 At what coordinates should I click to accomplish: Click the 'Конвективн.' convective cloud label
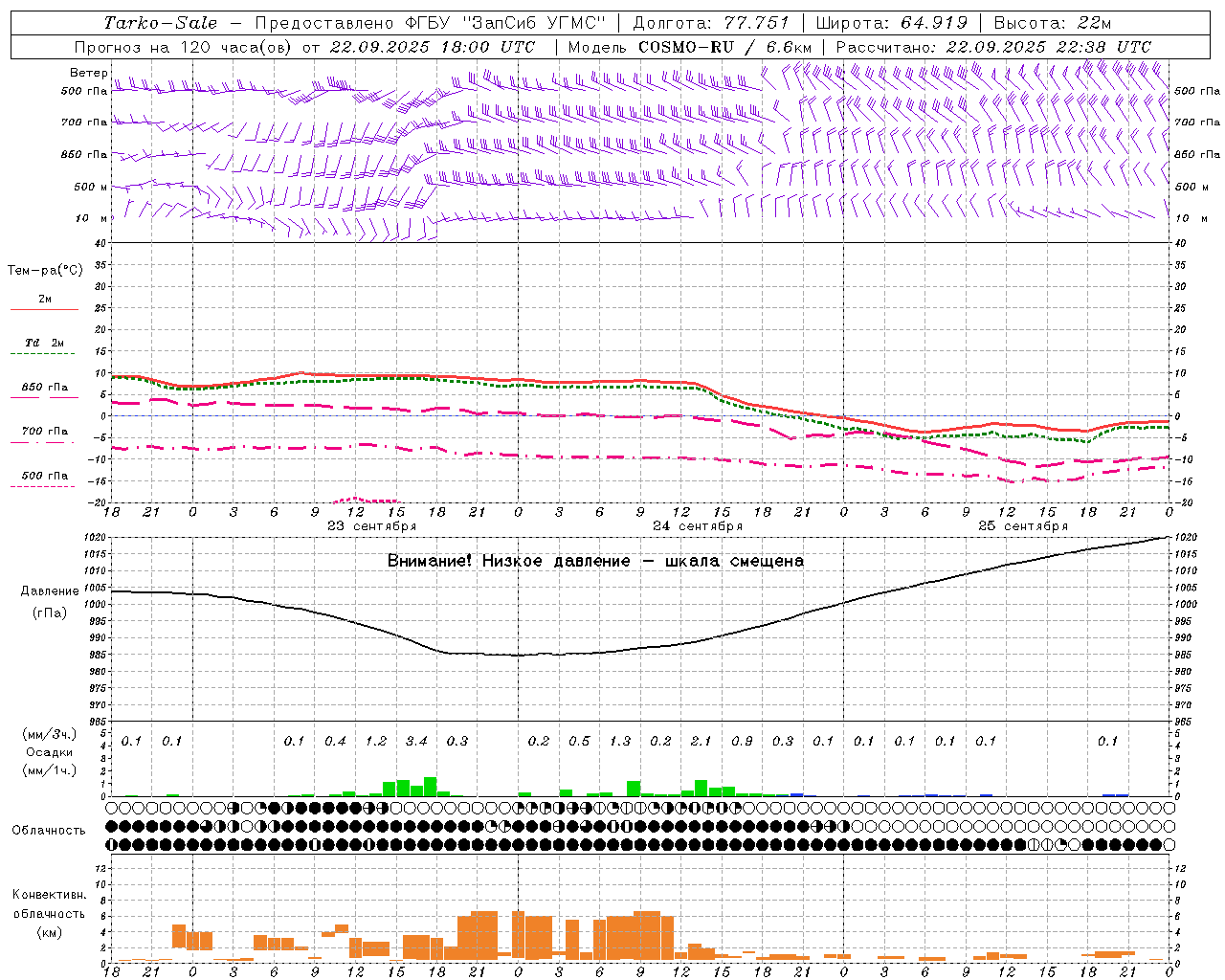click(50, 894)
